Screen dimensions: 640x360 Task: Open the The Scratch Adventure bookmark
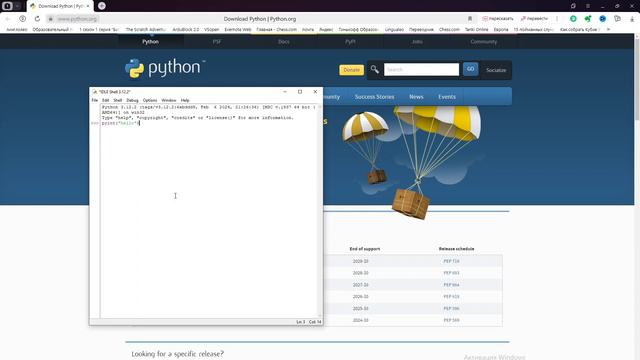[x=146, y=29]
